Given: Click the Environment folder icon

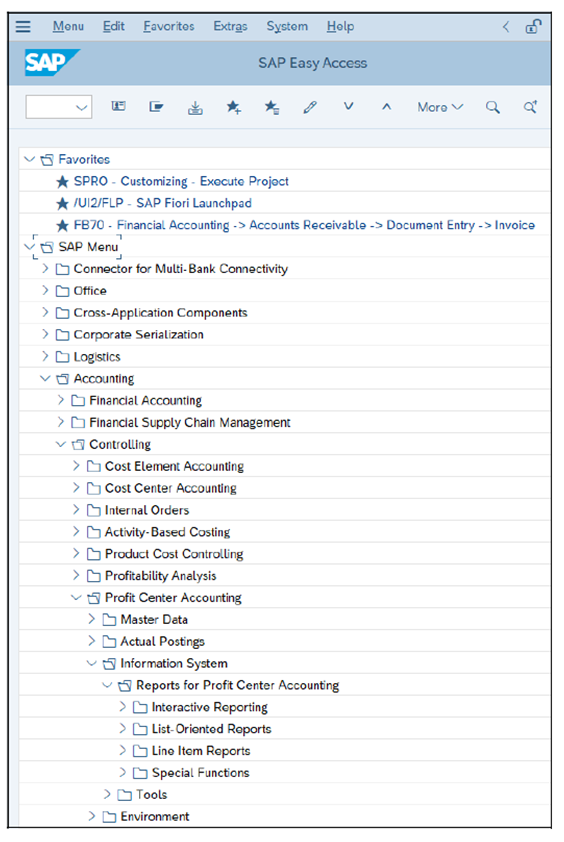Looking at the screenshot, I should pyautogui.click(x=110, y=817).
